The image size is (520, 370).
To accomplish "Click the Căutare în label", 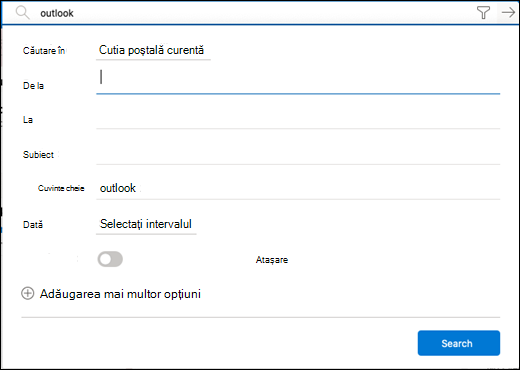I will point(44,51).
